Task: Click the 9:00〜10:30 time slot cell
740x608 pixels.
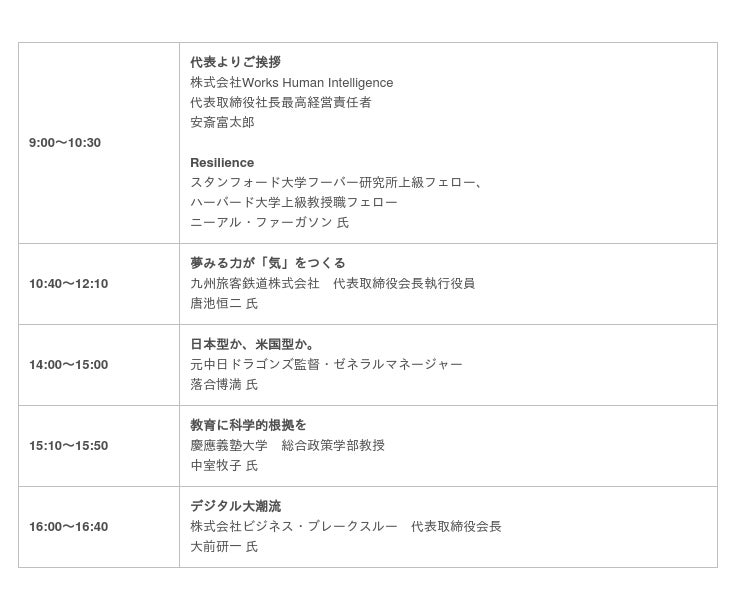Action: point(65,143)
